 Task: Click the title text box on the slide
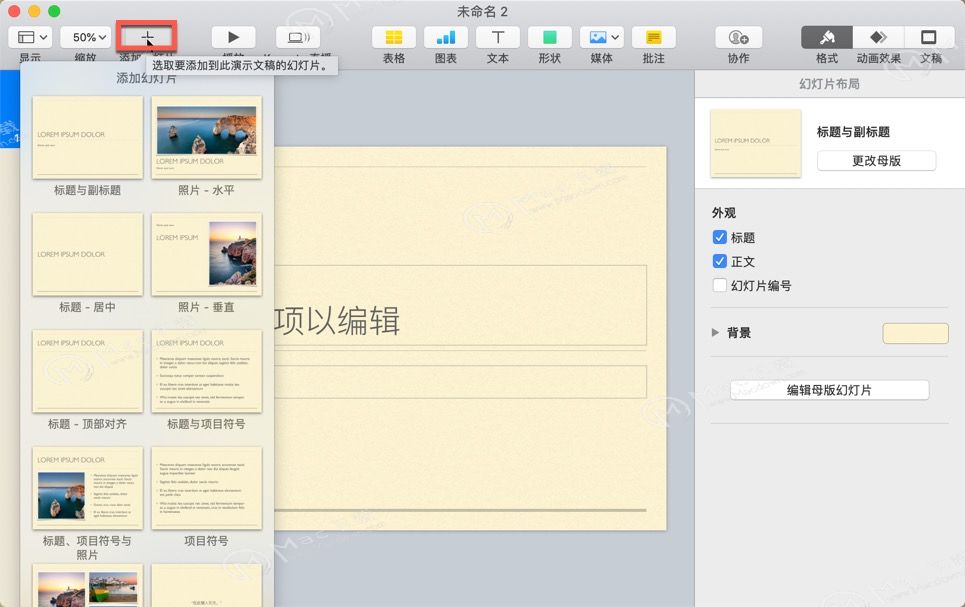(x=460, y=305)
